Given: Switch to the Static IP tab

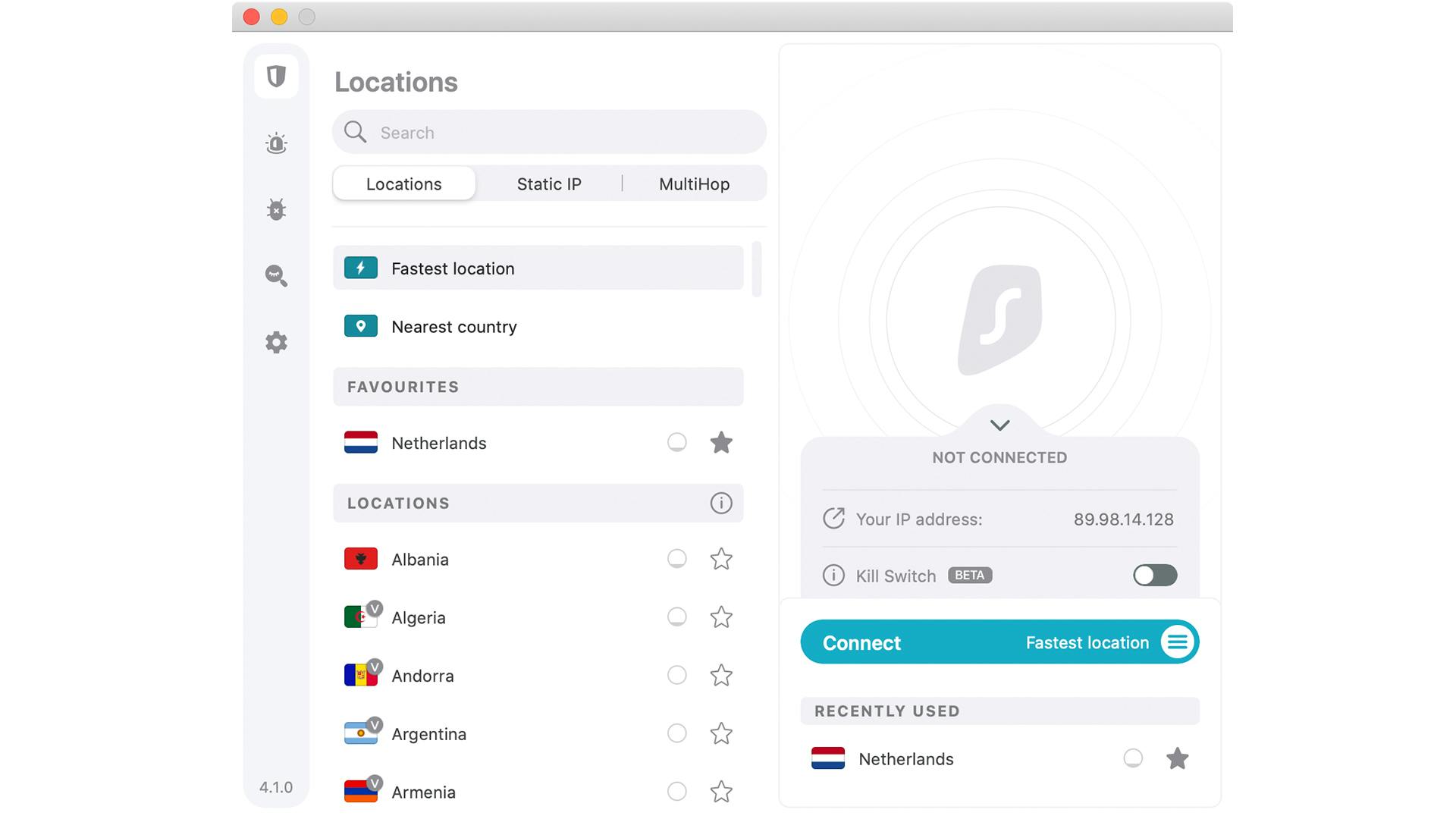Looking at the screenshot, I should tap(548, 184).
